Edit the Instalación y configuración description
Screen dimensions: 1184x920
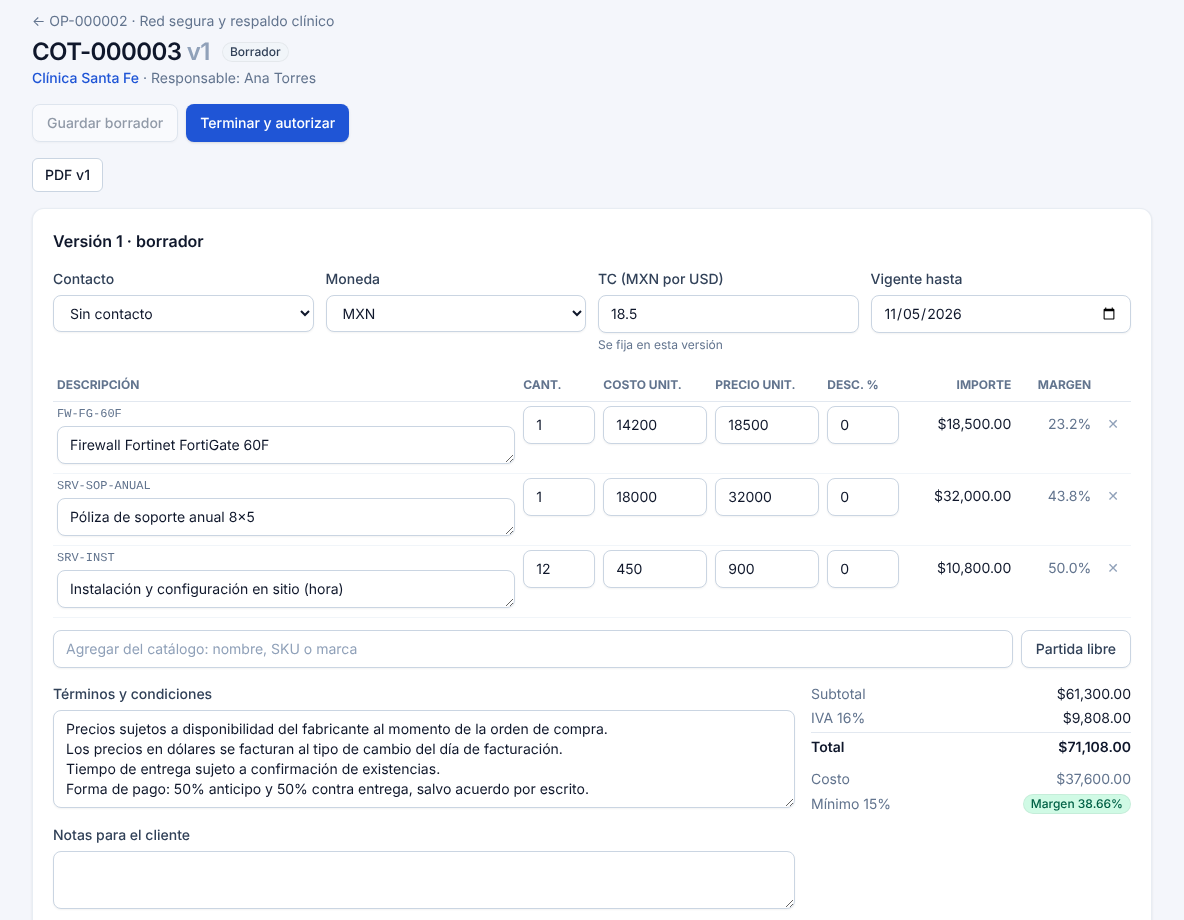tap(285, 589)
